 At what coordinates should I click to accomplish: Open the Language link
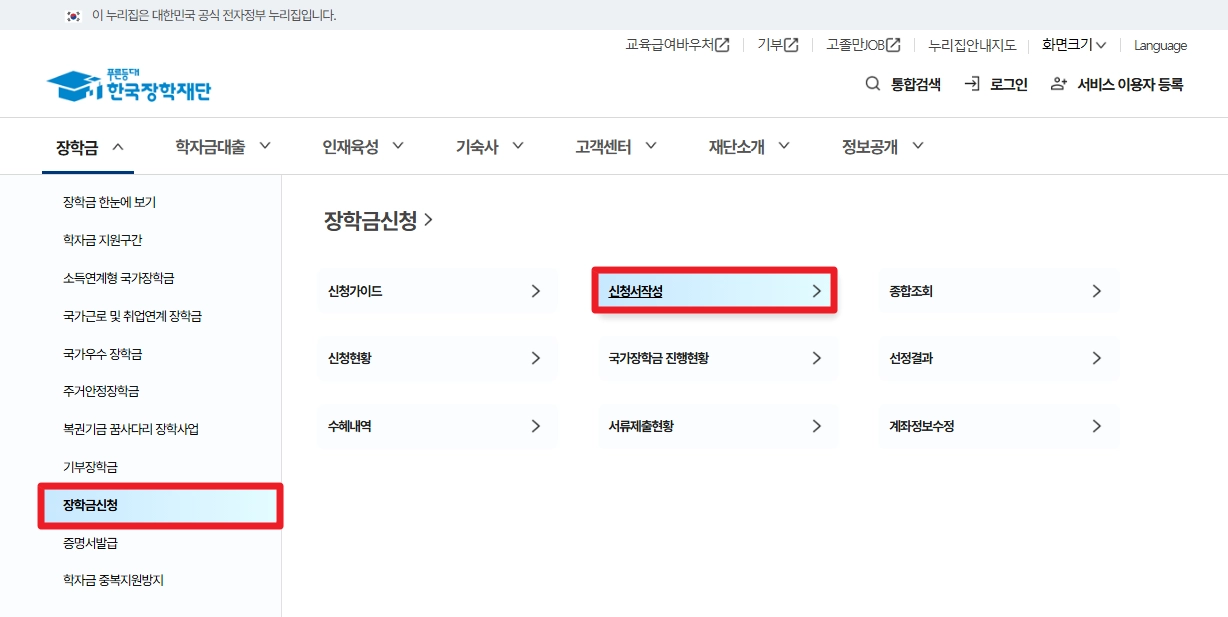1159,44
